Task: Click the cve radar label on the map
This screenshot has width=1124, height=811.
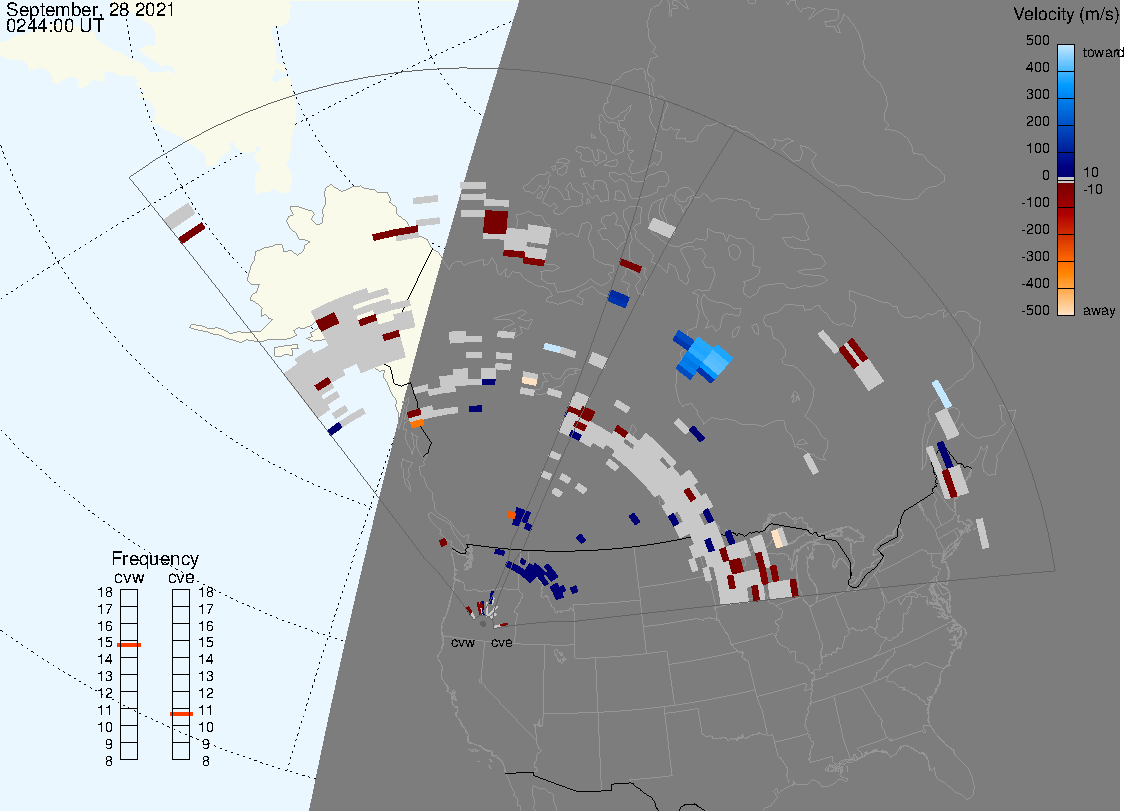Action: coord(502,642)
